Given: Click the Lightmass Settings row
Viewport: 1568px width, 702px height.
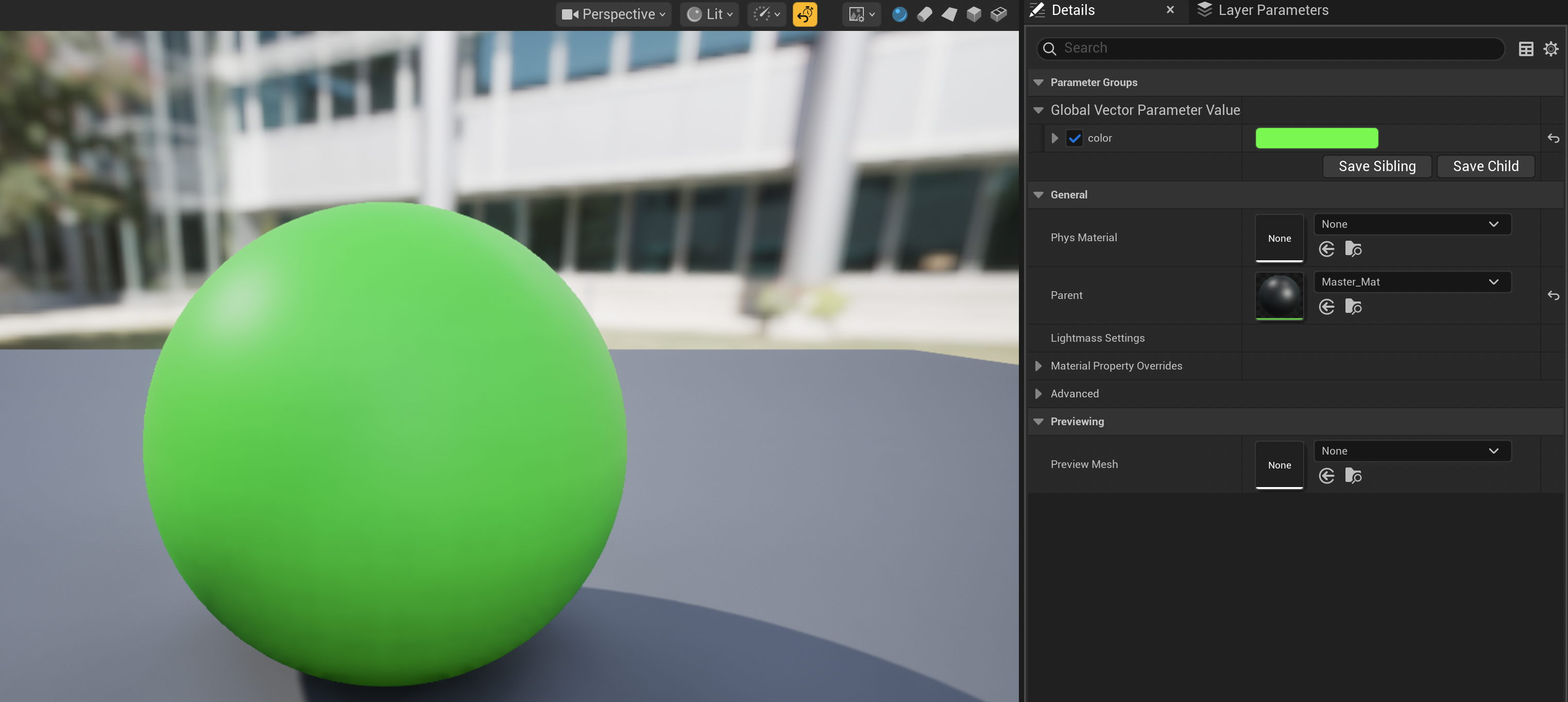Looking at the screenshot, I should [x=1296, y=338].
